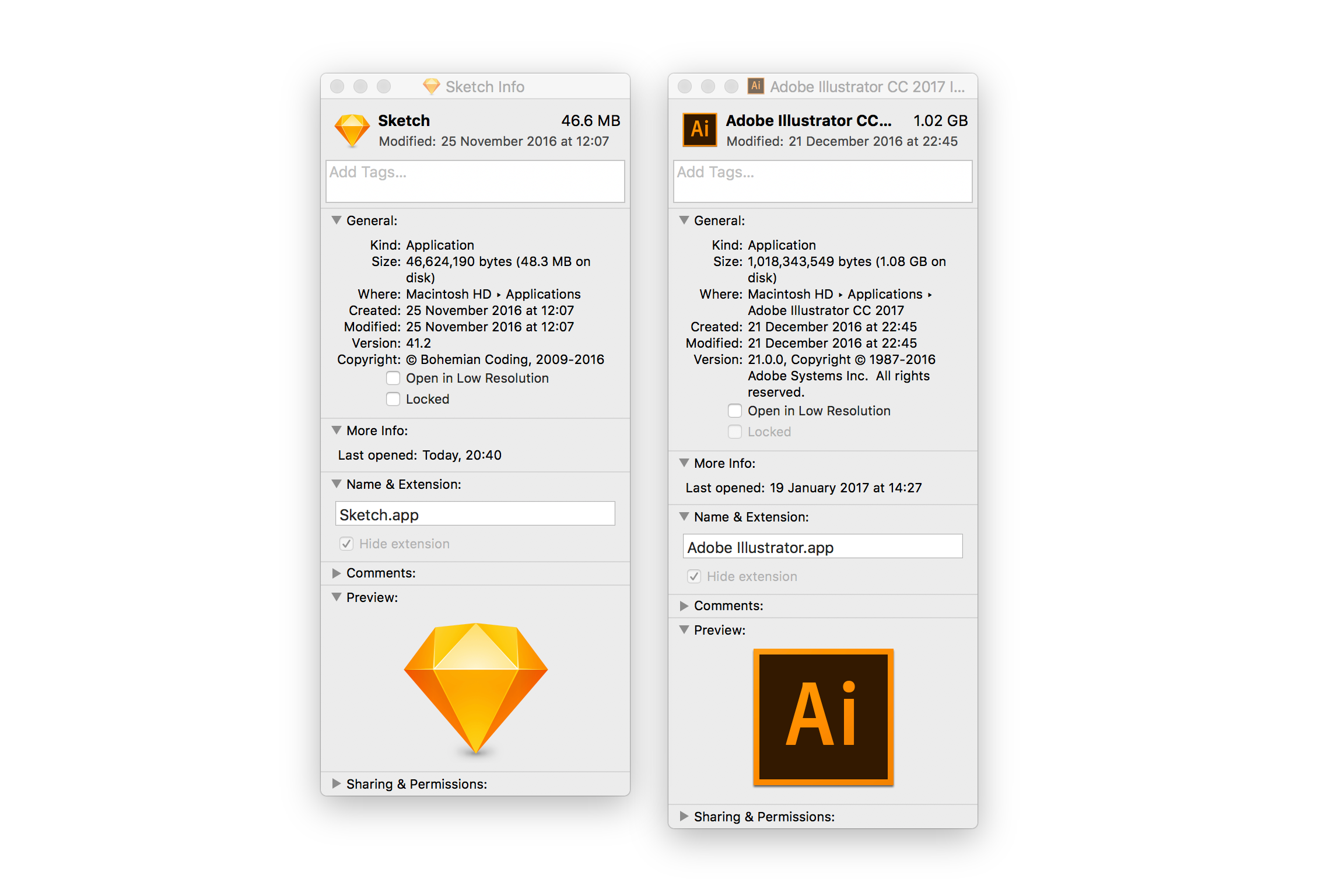Collapse Preview section in Sketch Info
The width and height of the screenshot is (1317, 896).
coord(337,597)
